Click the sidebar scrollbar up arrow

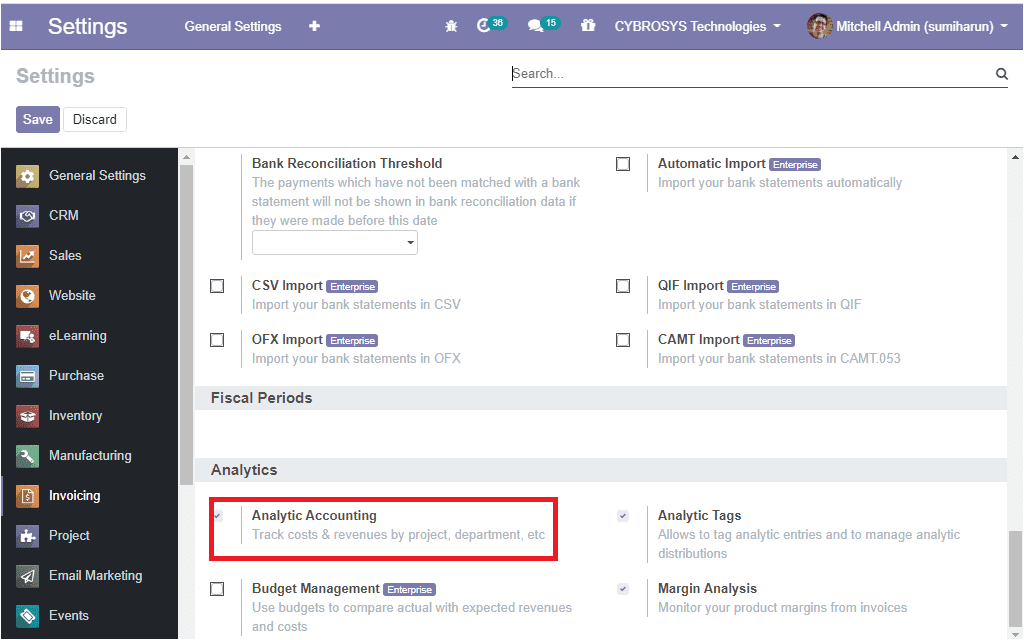pyautogui.click(x=186, y=157)
